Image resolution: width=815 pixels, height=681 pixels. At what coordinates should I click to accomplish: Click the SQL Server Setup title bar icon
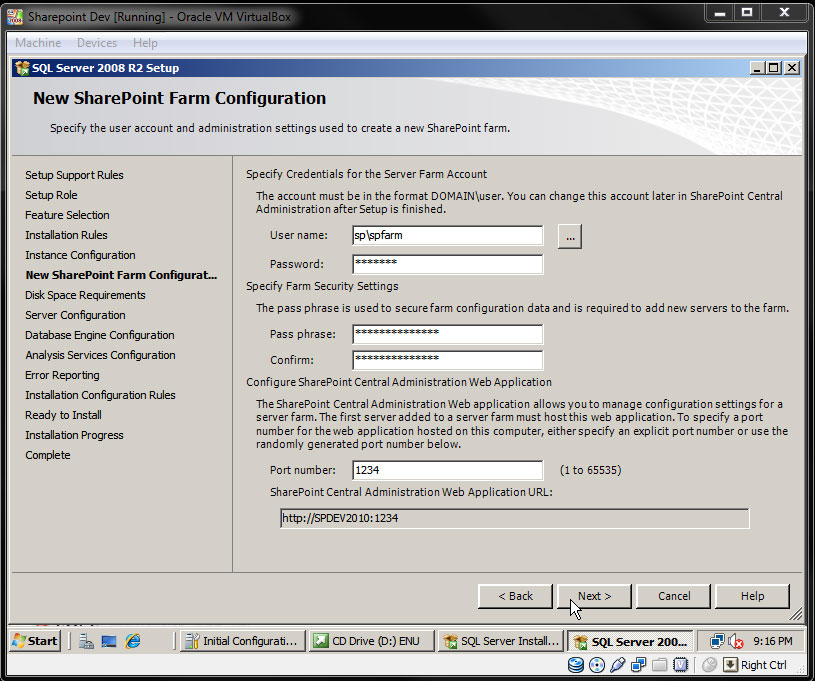click(22, 68)
